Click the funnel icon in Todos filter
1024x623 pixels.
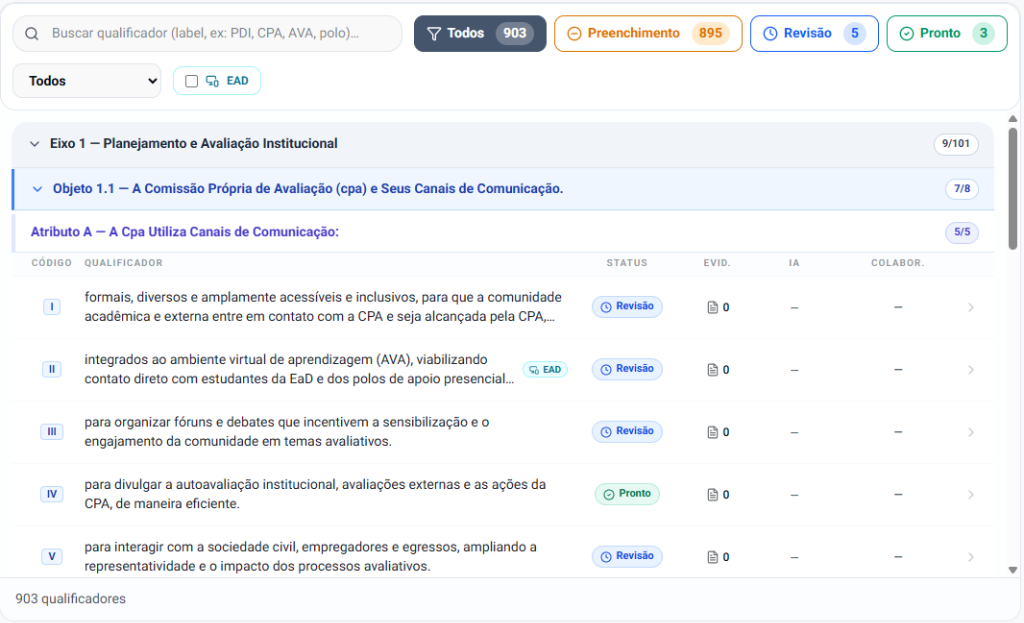point(434,33)
